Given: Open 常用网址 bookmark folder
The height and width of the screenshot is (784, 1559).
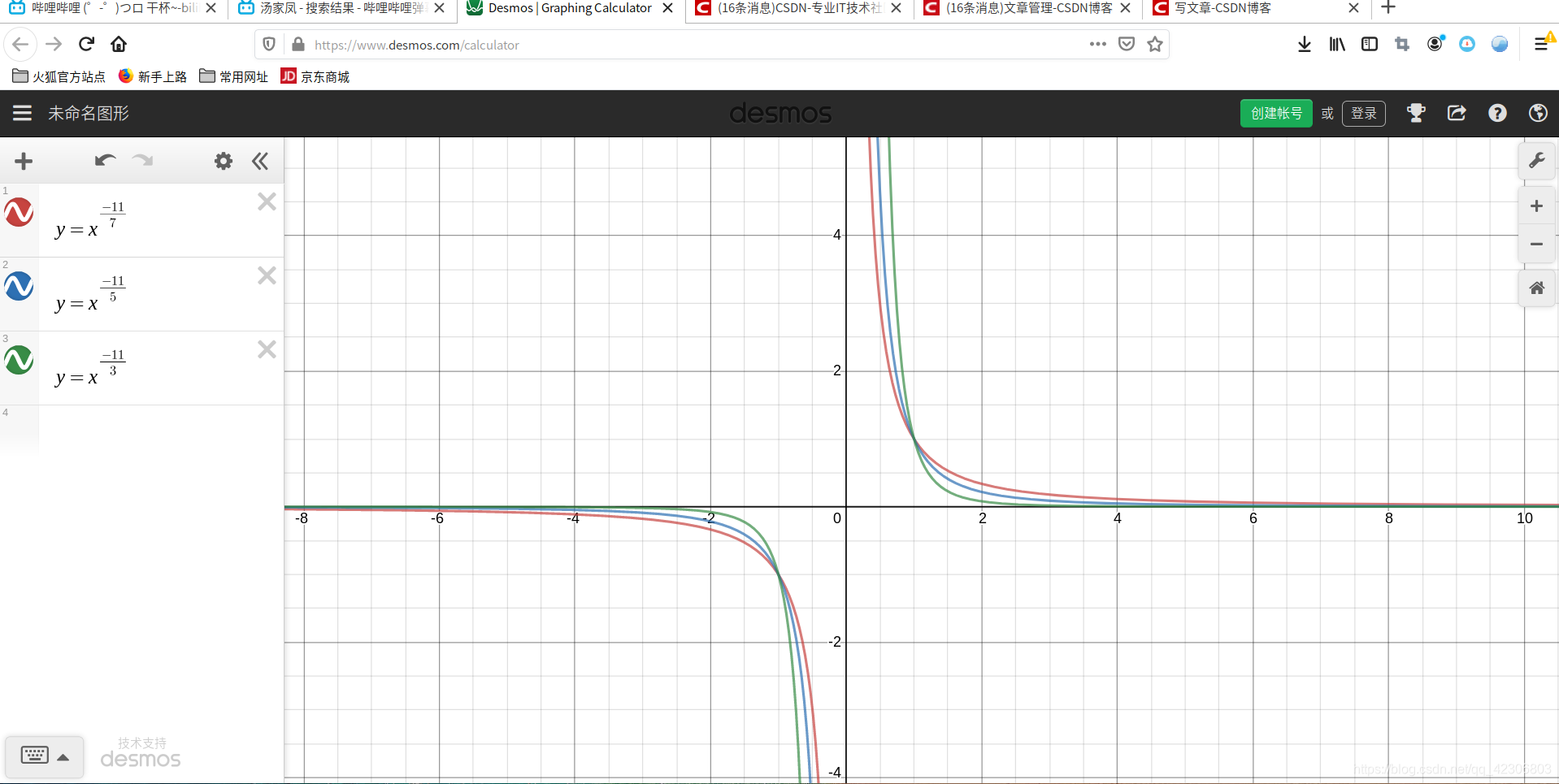Looking at the screenshot, I should pyautogui.click(x=234, y=76).
